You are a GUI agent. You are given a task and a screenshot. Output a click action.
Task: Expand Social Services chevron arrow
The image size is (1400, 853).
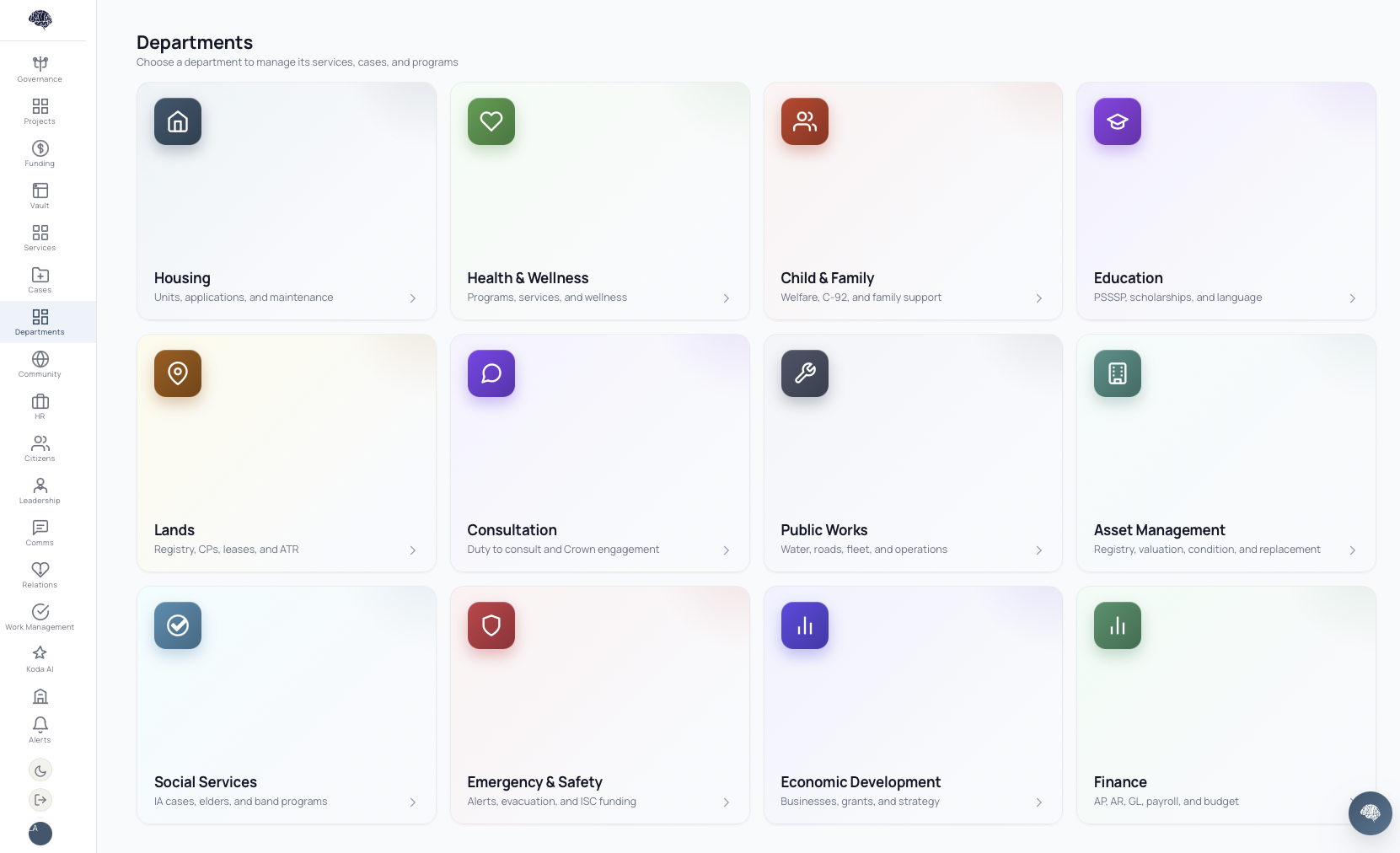tap(413, 802)
